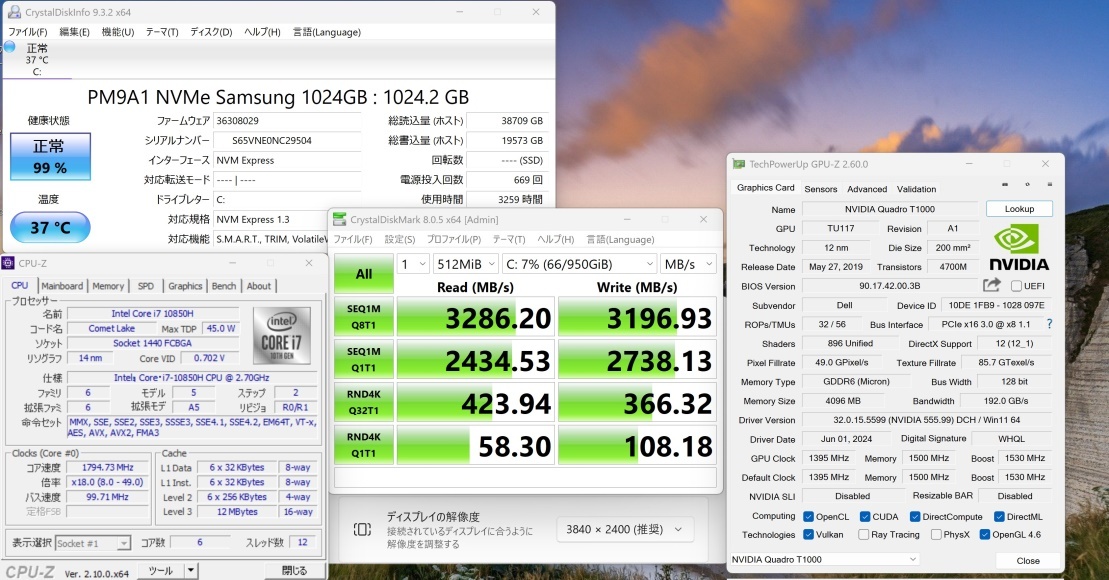Toggle the CUDA checkbox

pos(864,516)
